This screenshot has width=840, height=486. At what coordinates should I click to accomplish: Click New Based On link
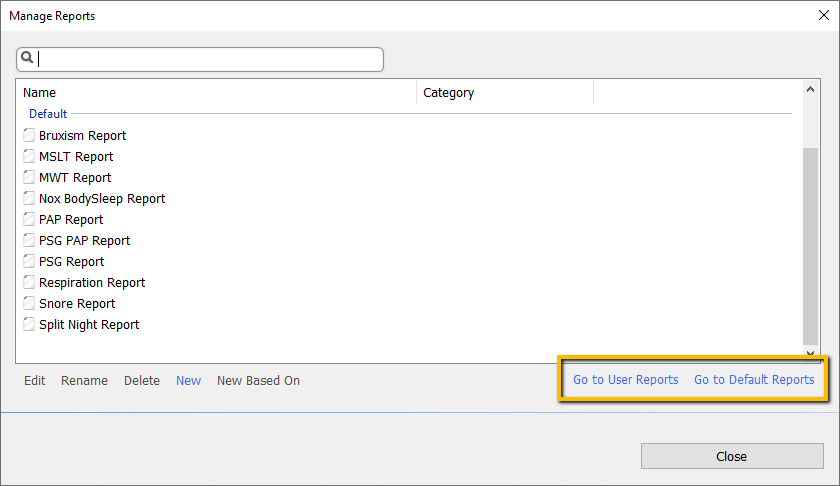click(258, 380)
